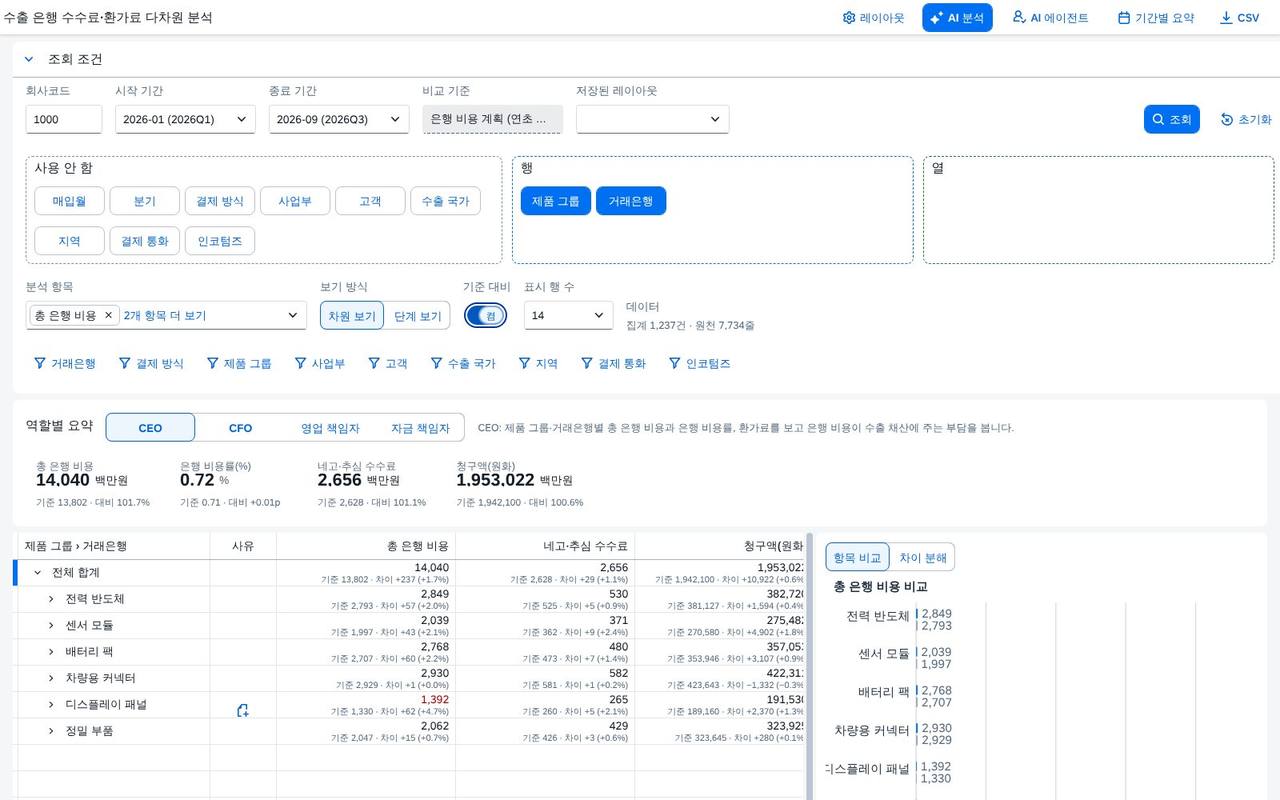Viewport: 1280px width, 800px height.
Task: Click the 매입월 dimension chip
Action: tap(69, 201)
